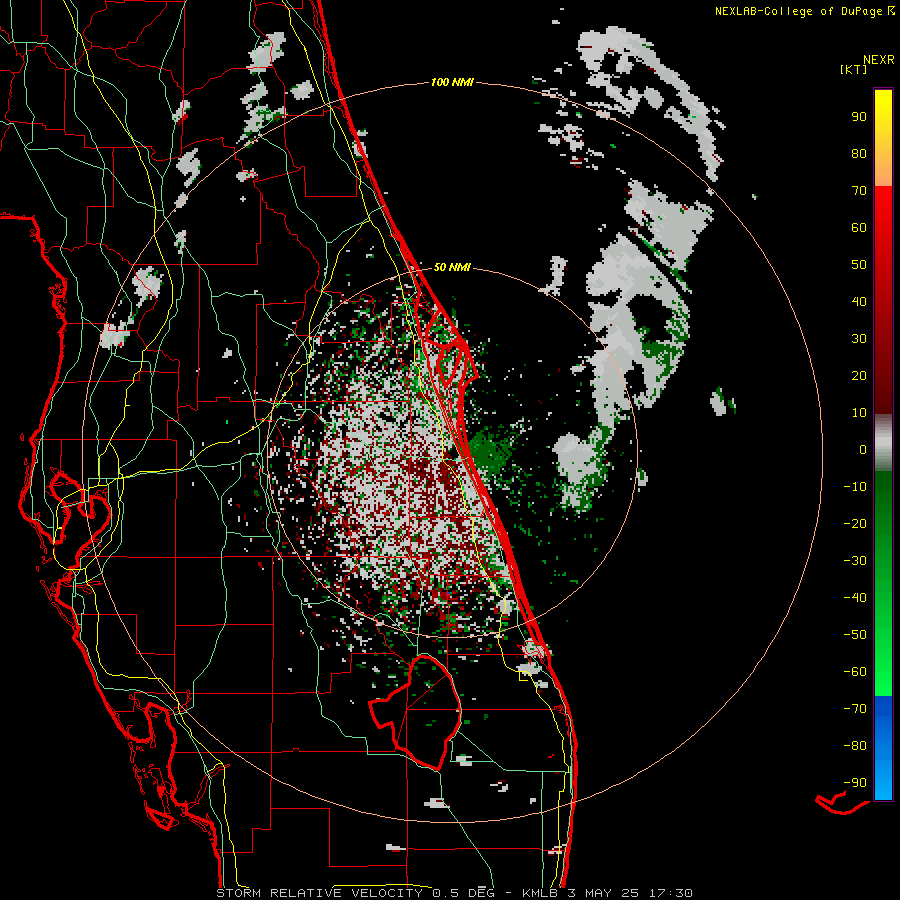Click the 0 knot label on the velocity scale
This screenshot has width=900, height=900.
point(863,449)
